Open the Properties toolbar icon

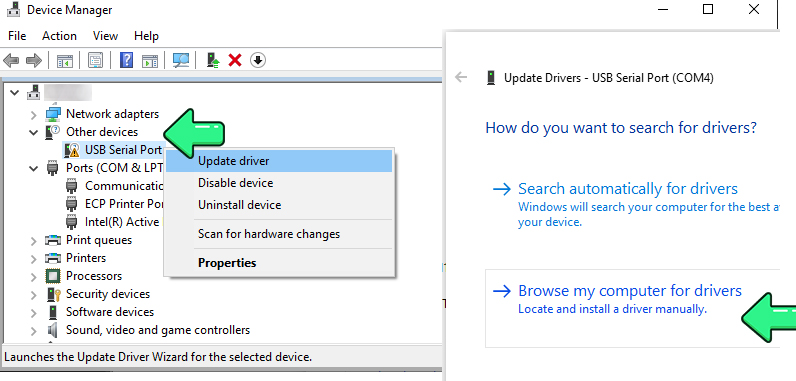(x=95, y=60)
